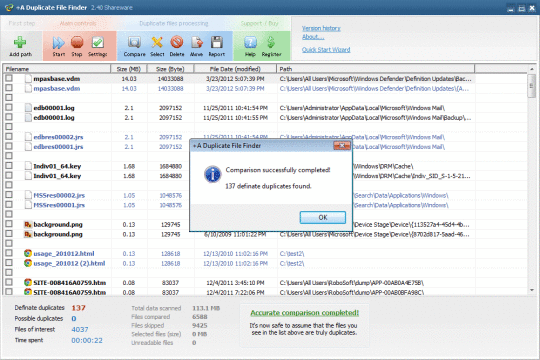The height and width of the screenshot is (360, 540).
Task: Click first edb00001.log document icon
Action: [28, 107]
